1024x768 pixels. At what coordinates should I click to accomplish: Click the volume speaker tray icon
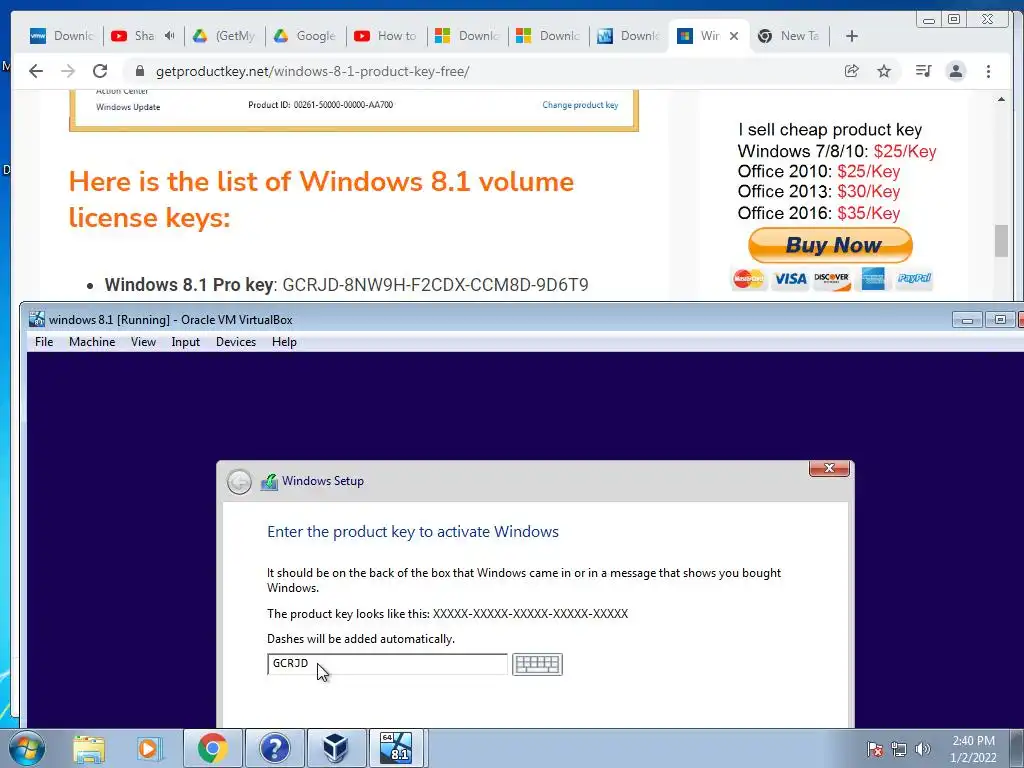click(x=922, y=749)
